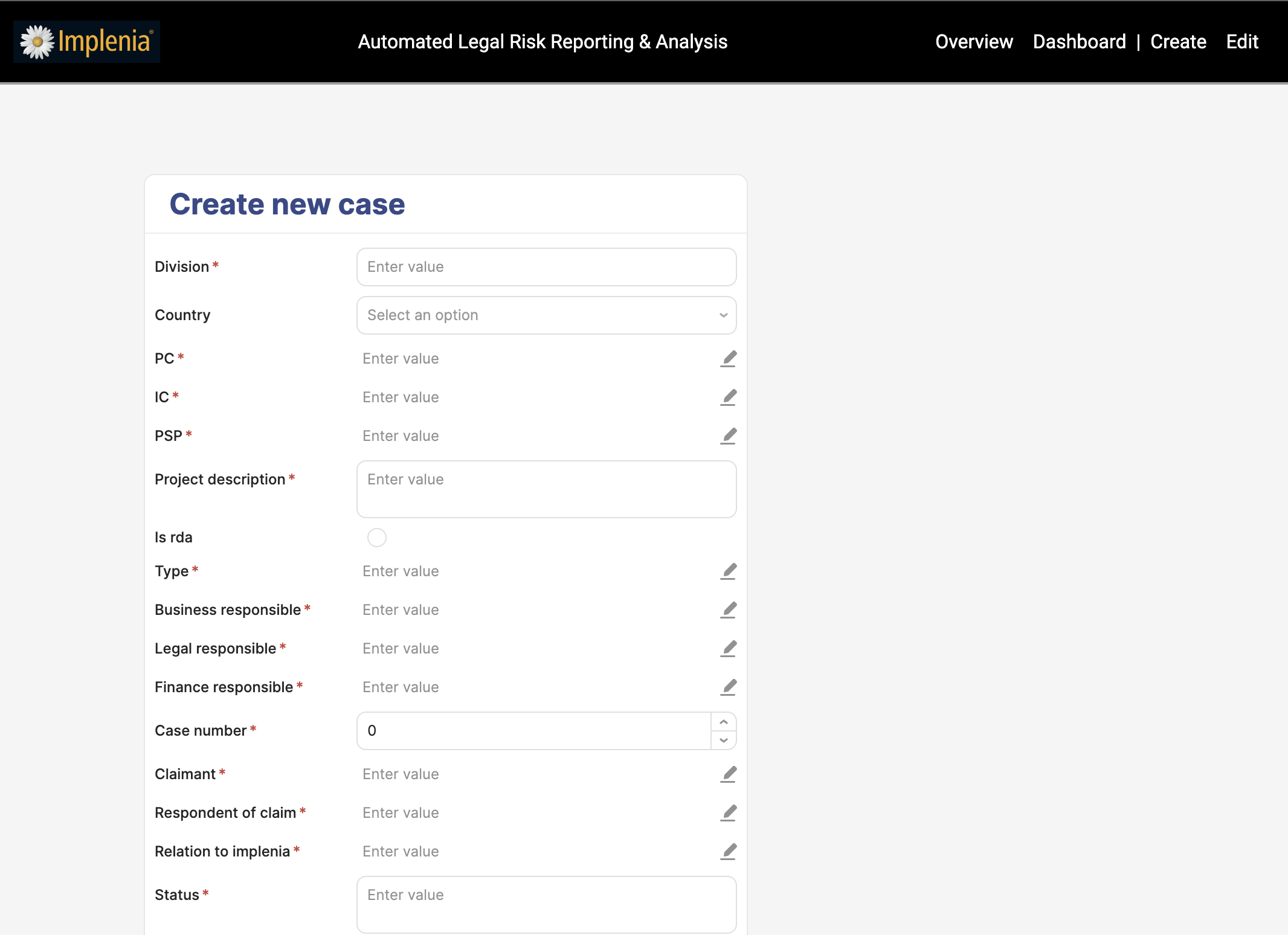Viewport: 1288px width, 935px height.
Task: Click the PSP field's pencil icon
Action: (x=728, y=436)
